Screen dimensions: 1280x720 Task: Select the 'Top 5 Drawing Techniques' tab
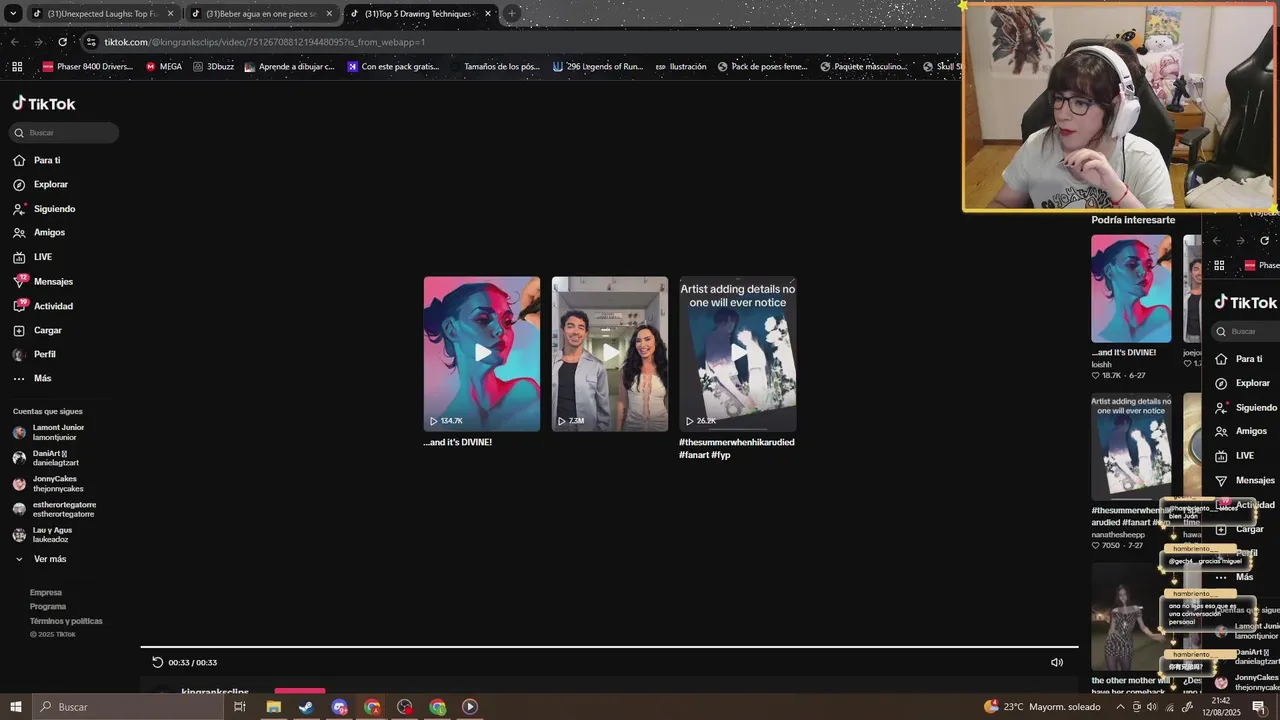[419, 14]
